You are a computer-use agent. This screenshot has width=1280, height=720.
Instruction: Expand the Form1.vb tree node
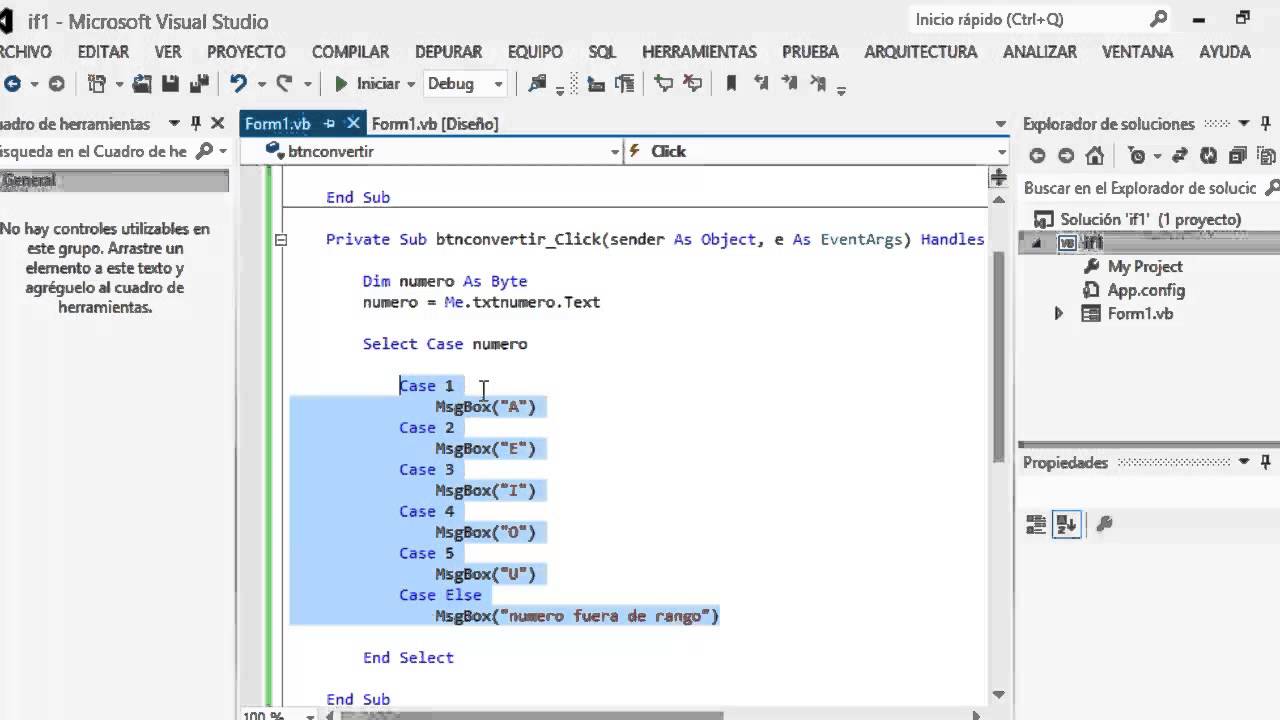pyautogui.click(x=1059, y=314)
